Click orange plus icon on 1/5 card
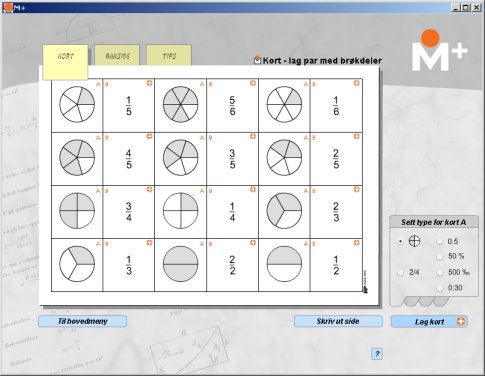 pos(149,83)
